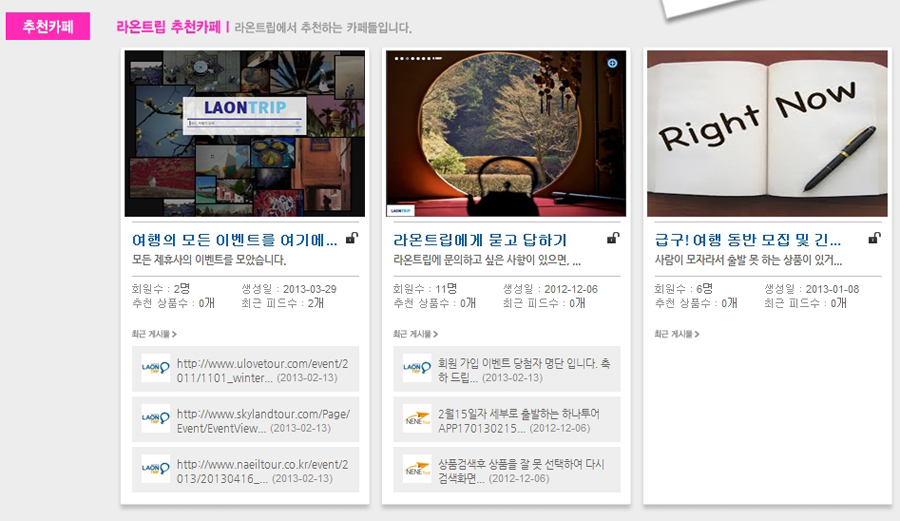This screenshot has height=521, width=900.
Task: Click the text 회원수 : 6명
Action: 684,289
